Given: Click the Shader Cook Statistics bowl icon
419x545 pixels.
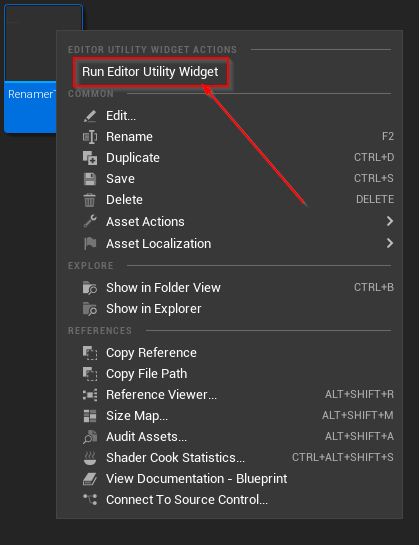Looking at the screenshot, I should tap(90, 458).
